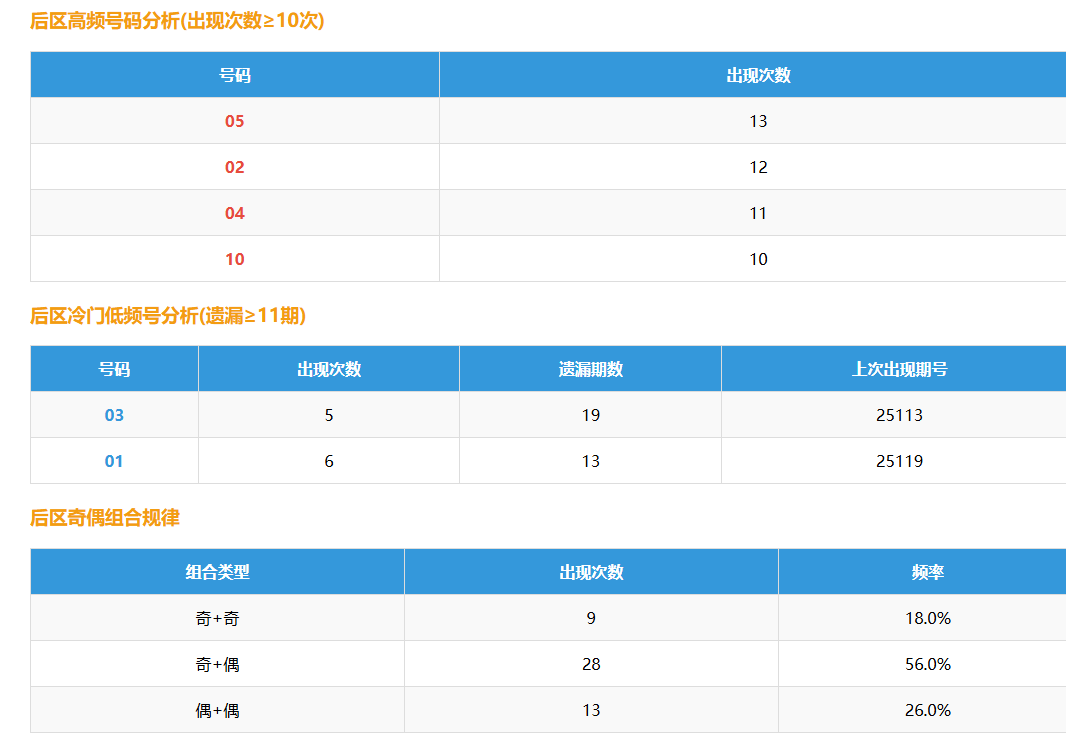Click the red number 04 cell

[234, 213]
